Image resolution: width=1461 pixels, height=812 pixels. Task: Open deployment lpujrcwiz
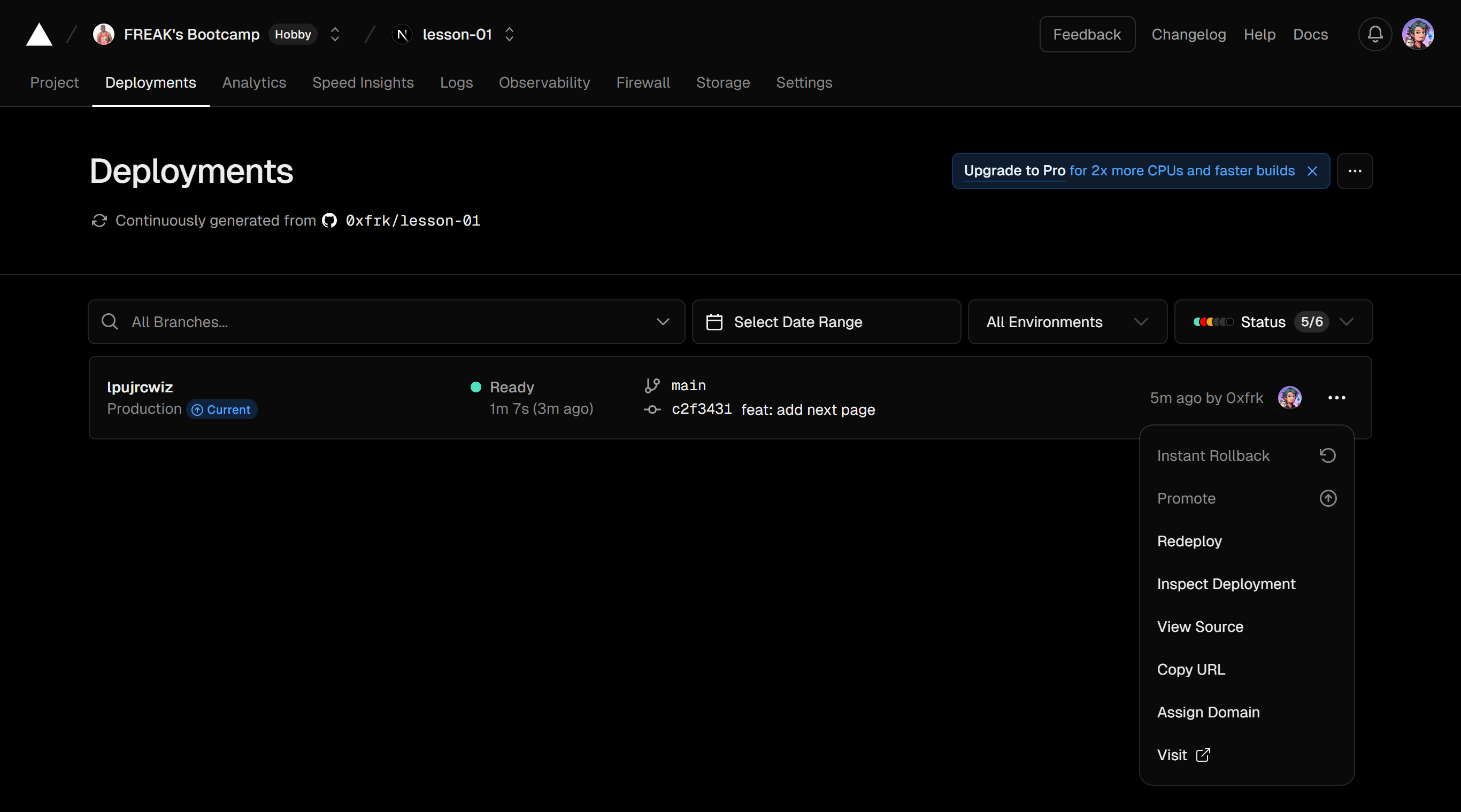[x=140, y=387]
